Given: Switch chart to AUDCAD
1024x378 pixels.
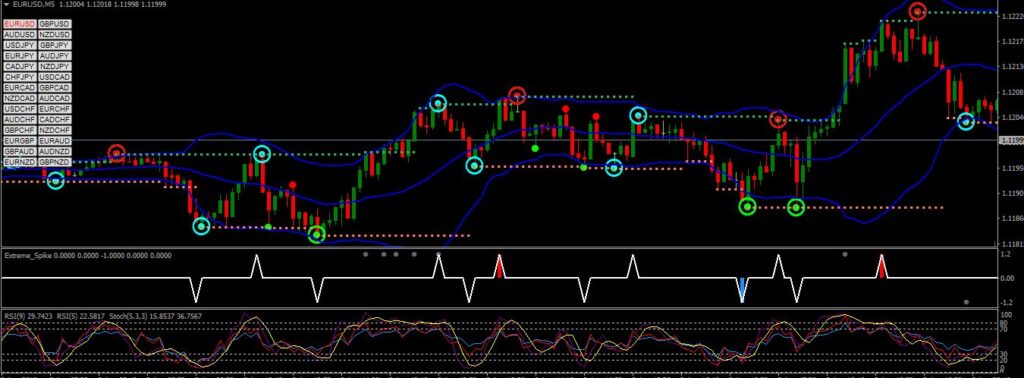Looking at the screenshot, I should 54,98.
